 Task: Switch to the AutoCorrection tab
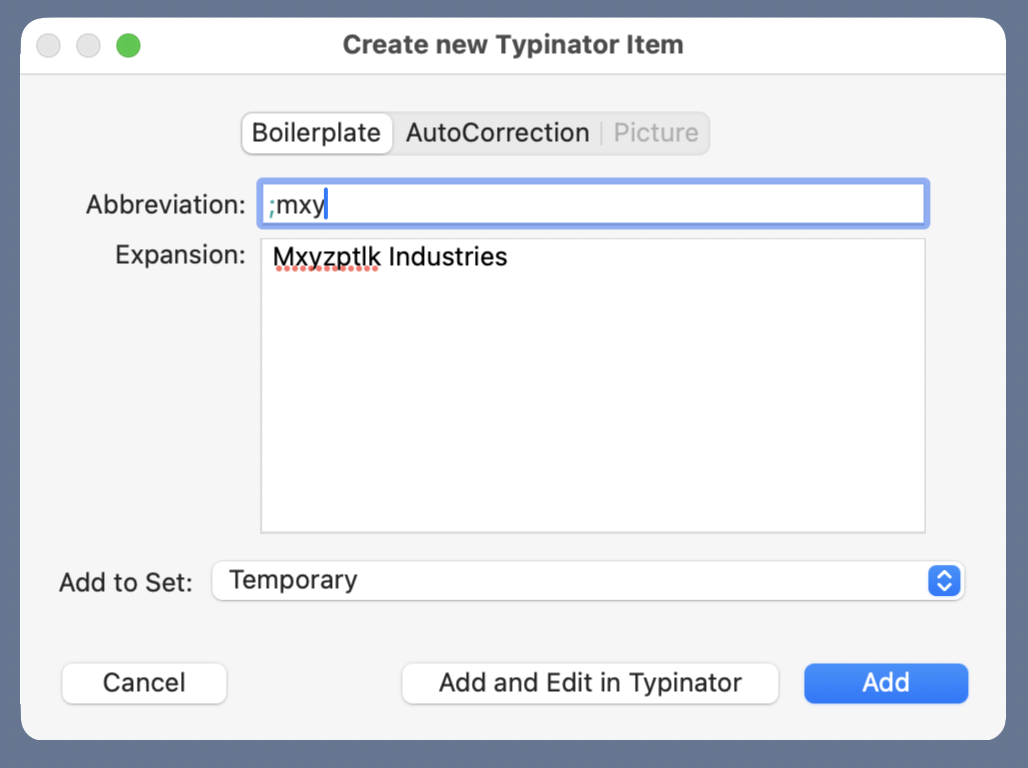click(497, 133)
